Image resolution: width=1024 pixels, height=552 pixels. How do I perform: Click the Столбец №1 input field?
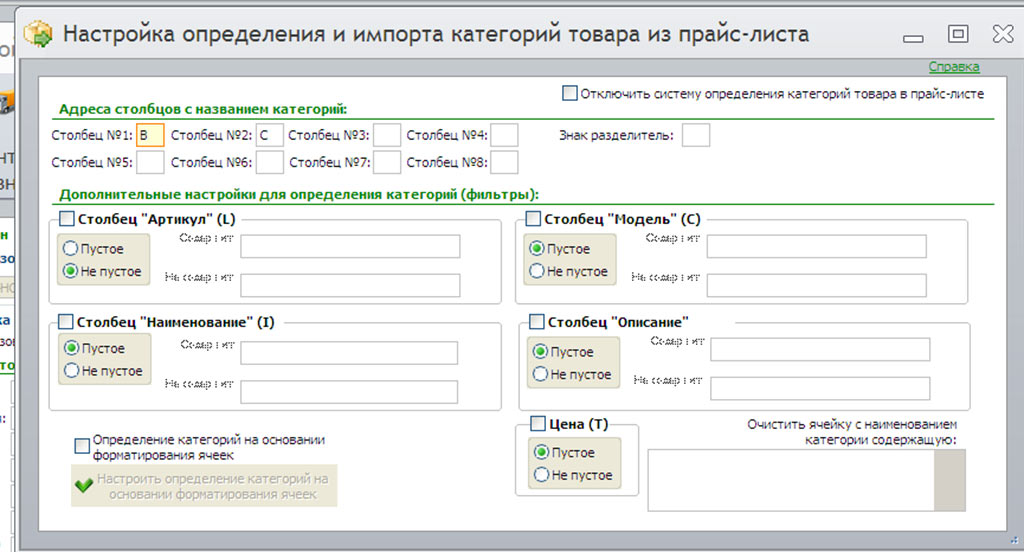[150, 135]
